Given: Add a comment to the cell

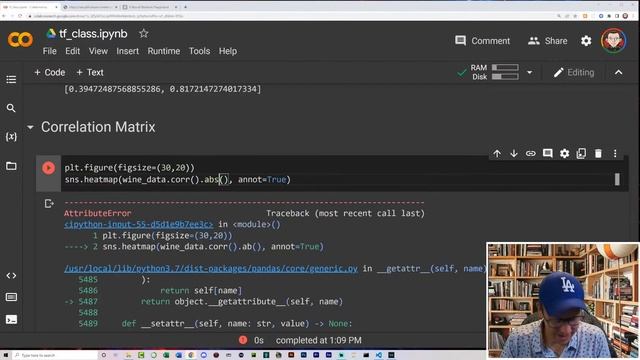Looking at the screenshot, I should point(547,153).
